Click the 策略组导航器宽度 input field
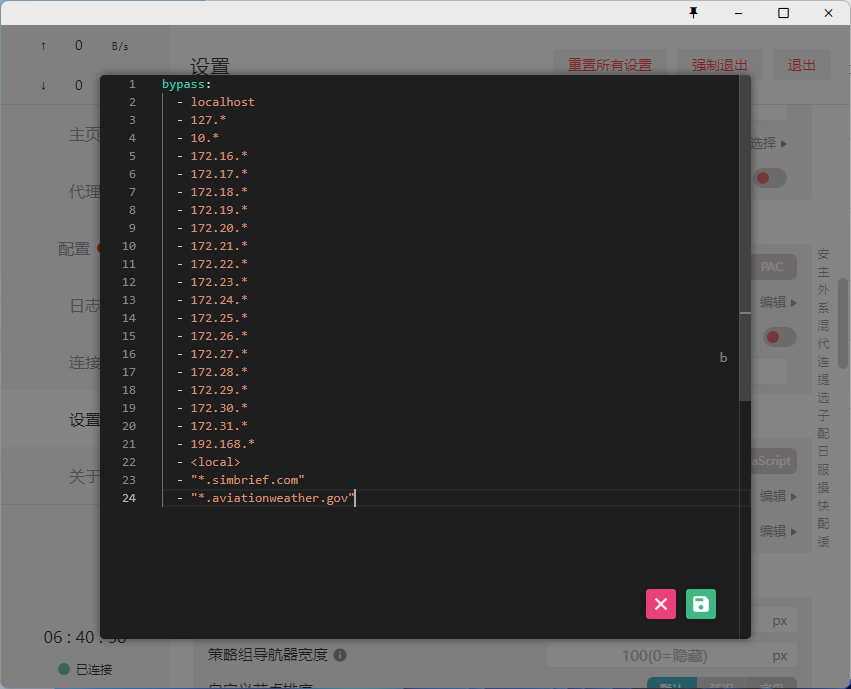Viewport: 851px width, 689px height. (672, 656)
